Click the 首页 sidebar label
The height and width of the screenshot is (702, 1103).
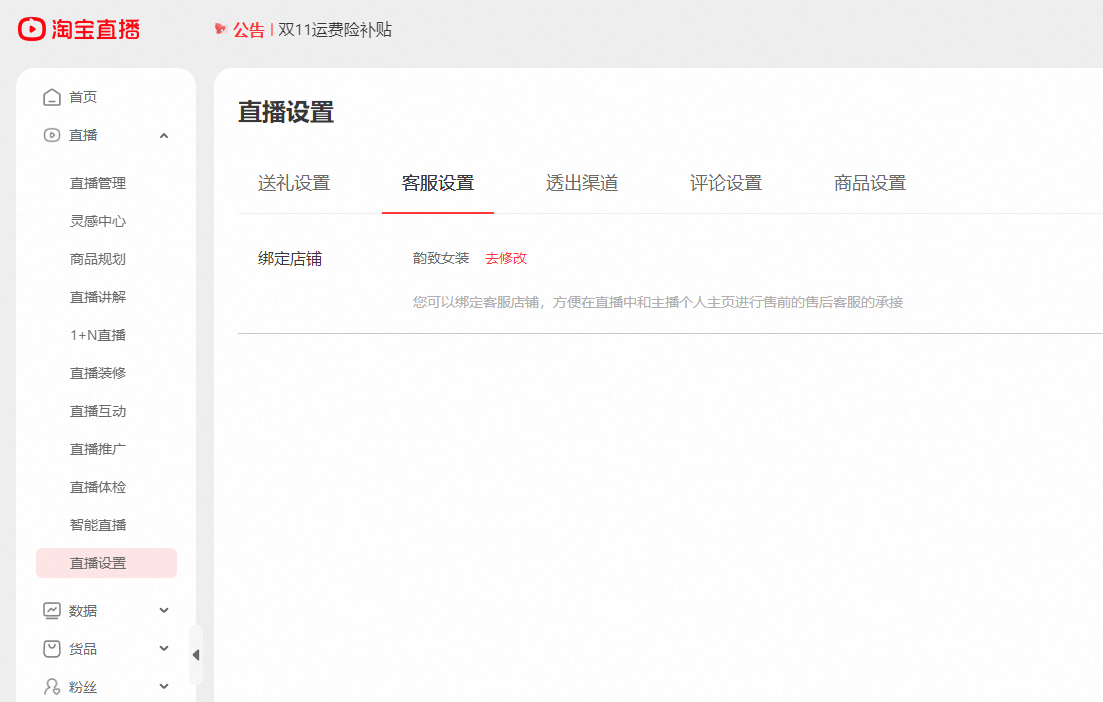(x=83, y=97)
